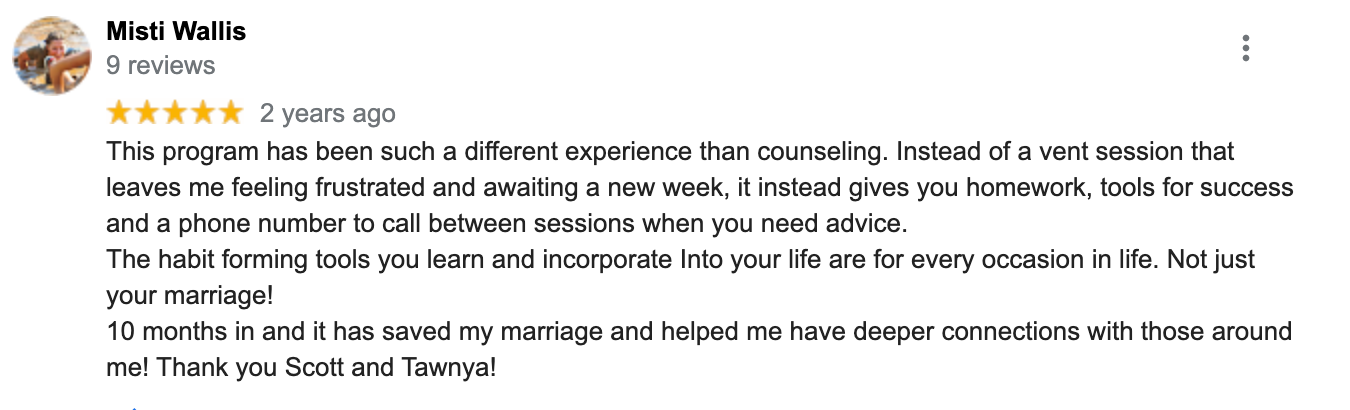Click the fifth gold rating star
1350x410 pixels.
point(230,113)
